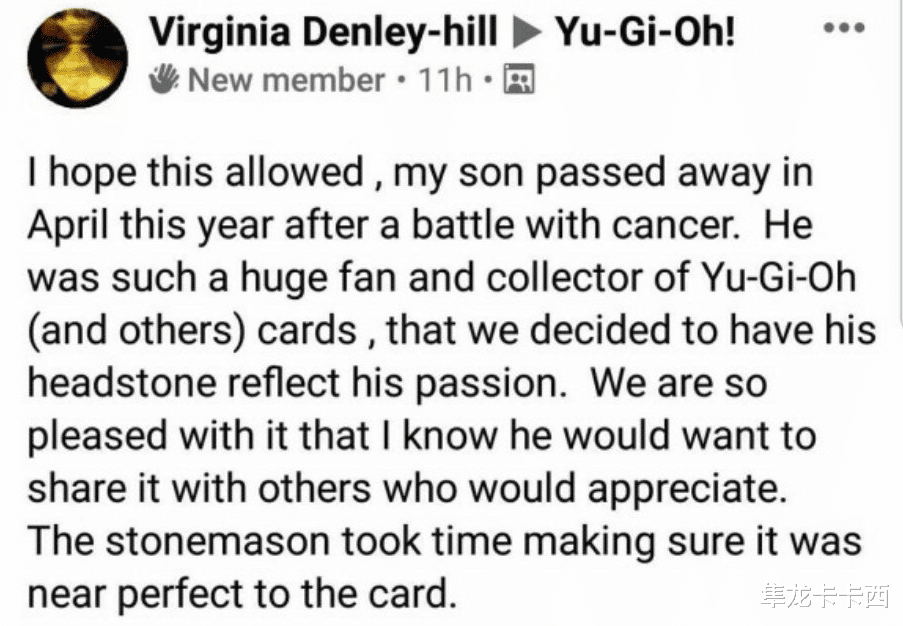Click the group audience icon beside 11h
The height and width of the screenshot is (626, 903).
click(519, 80)
